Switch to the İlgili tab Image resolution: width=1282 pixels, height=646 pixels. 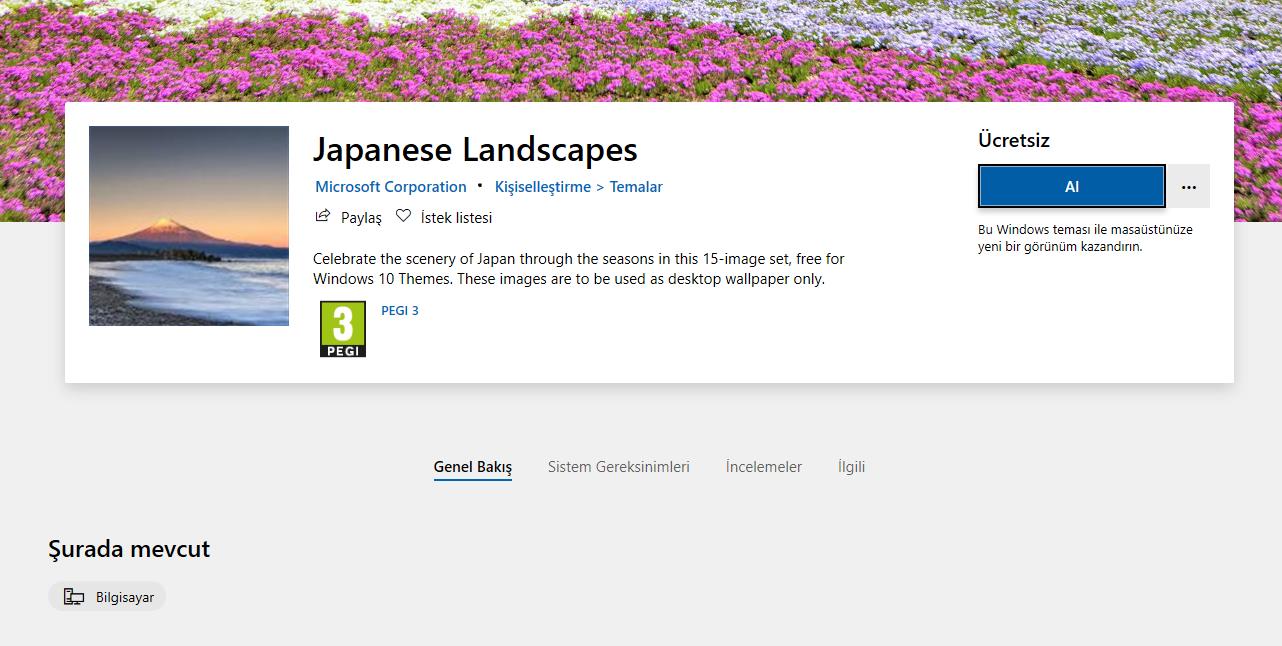coord(852,467)
